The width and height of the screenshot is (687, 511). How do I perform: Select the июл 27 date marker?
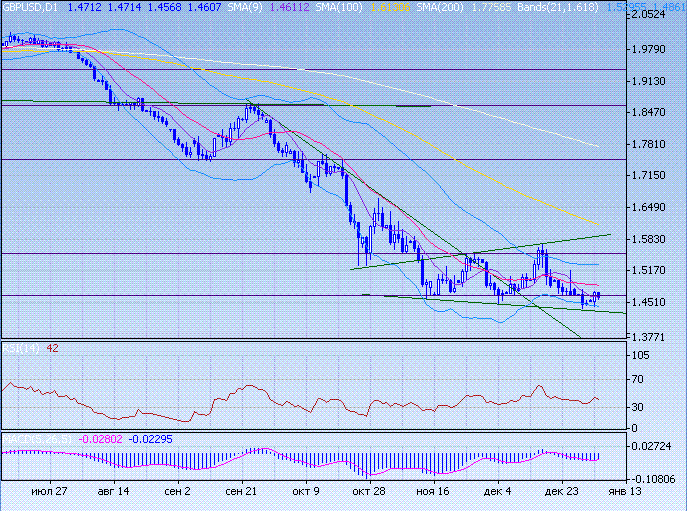click(x=49, y=492)
